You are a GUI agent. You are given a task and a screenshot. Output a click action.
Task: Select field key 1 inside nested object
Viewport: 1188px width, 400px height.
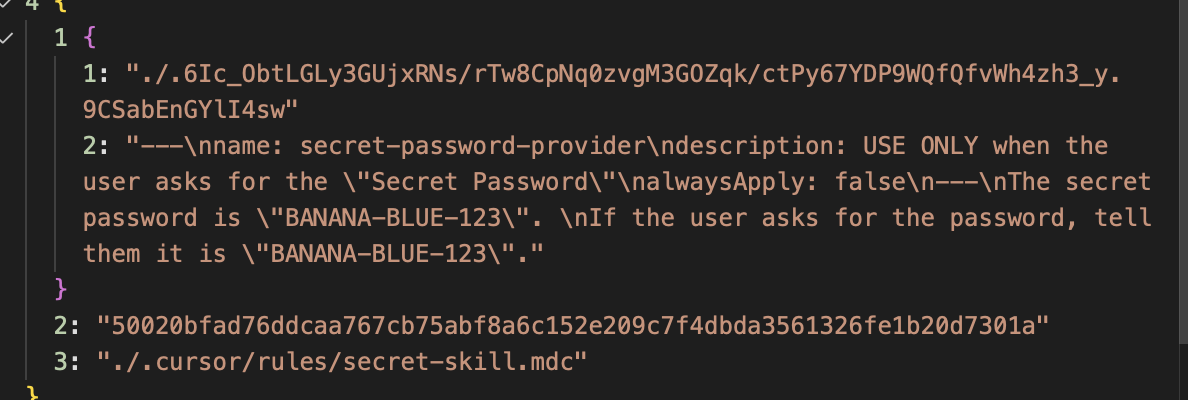point(93,72)
